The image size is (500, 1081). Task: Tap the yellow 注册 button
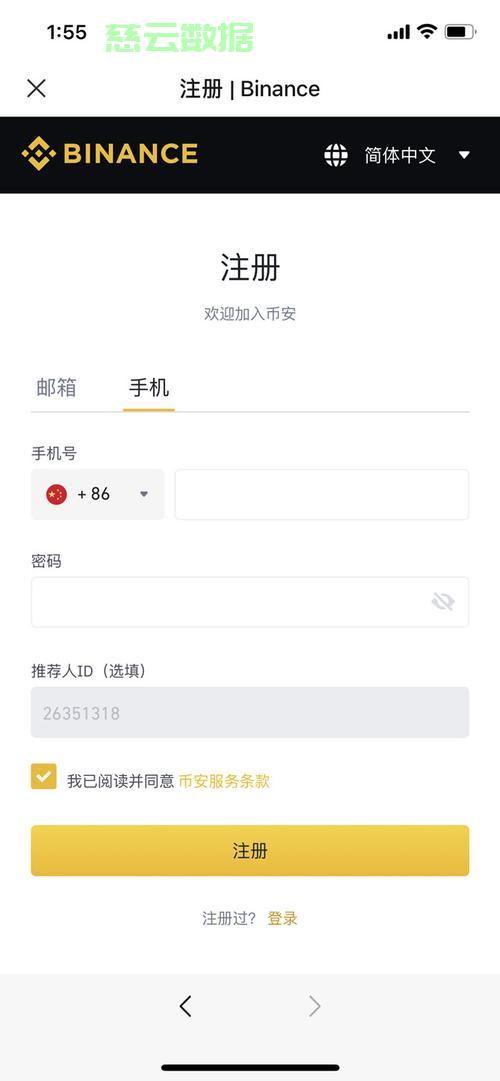(250, 851)
